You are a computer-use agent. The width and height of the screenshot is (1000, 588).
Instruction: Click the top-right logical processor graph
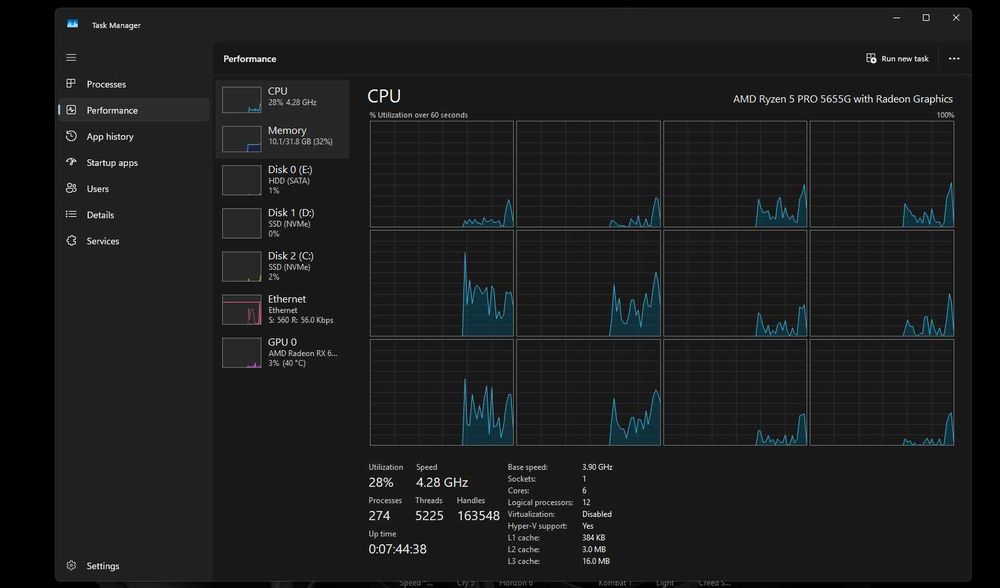(x=882, y=174)
